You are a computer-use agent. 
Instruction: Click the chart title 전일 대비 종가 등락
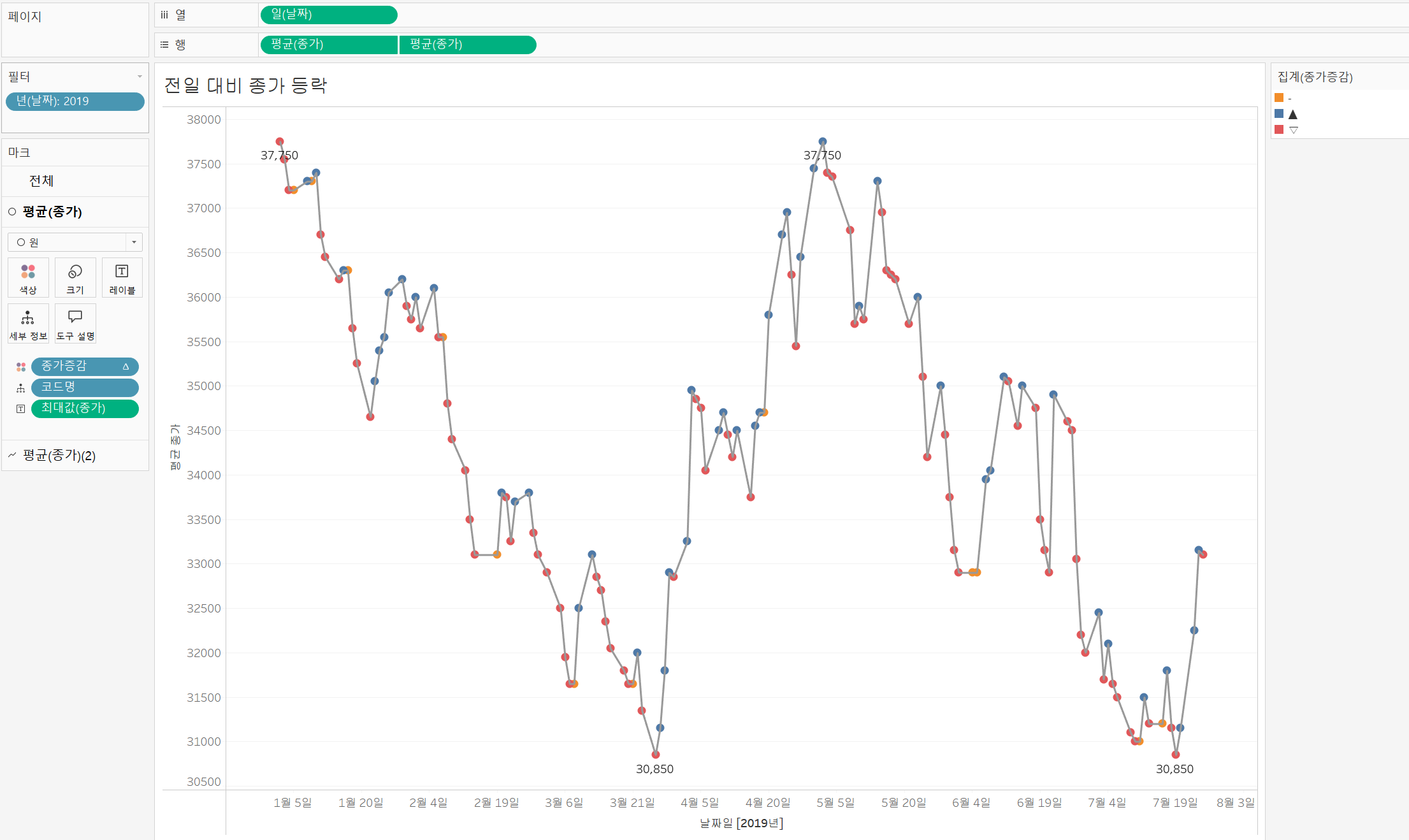(245, 85)
